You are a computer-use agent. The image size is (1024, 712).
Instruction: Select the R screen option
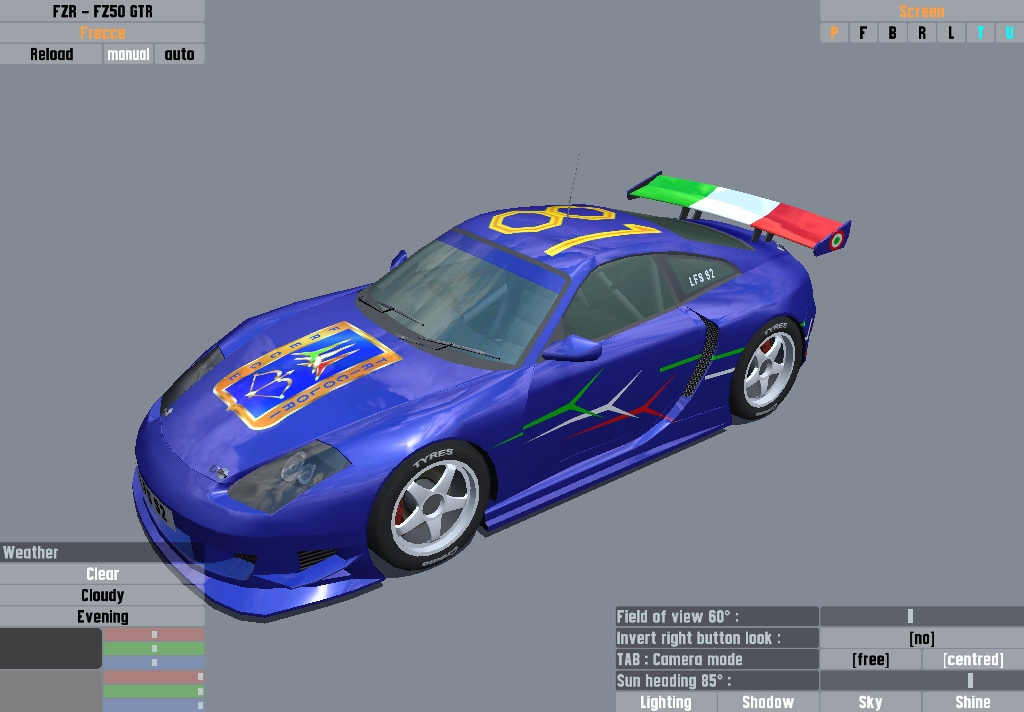point(921,33)
